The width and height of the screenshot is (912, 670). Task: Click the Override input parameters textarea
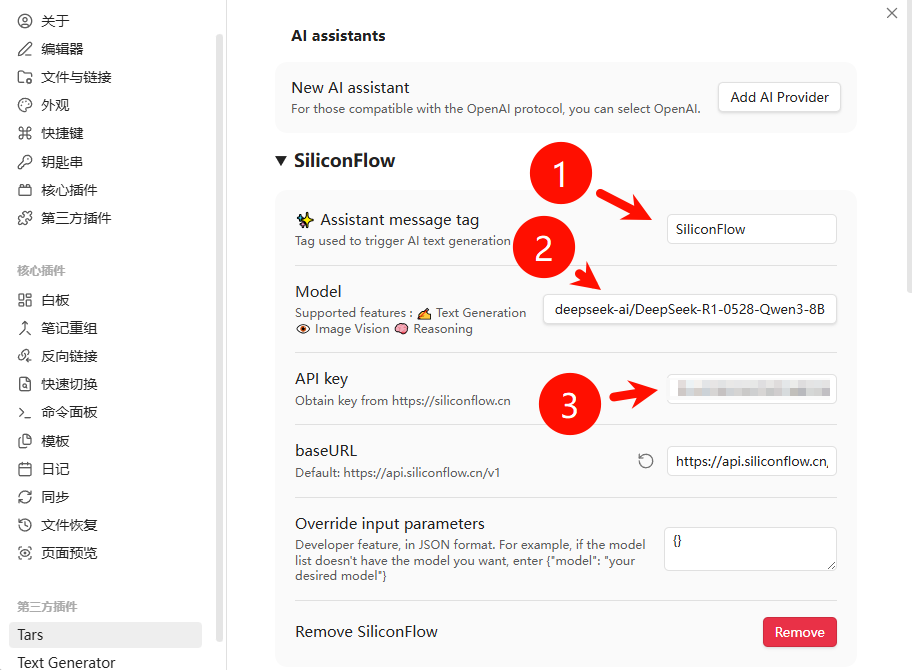(750, 549)
